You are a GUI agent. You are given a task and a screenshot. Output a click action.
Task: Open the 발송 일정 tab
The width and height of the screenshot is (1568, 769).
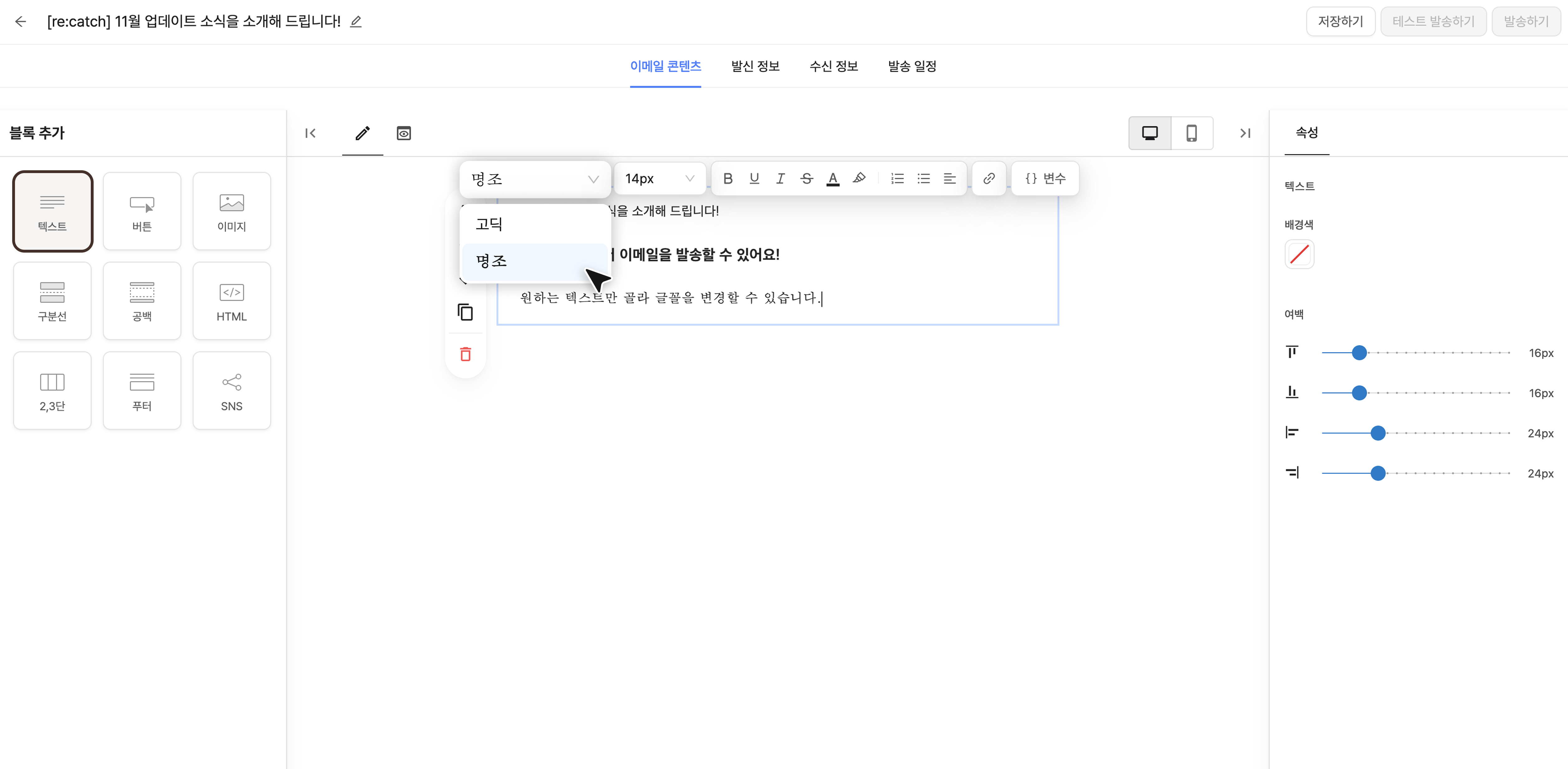911,66
